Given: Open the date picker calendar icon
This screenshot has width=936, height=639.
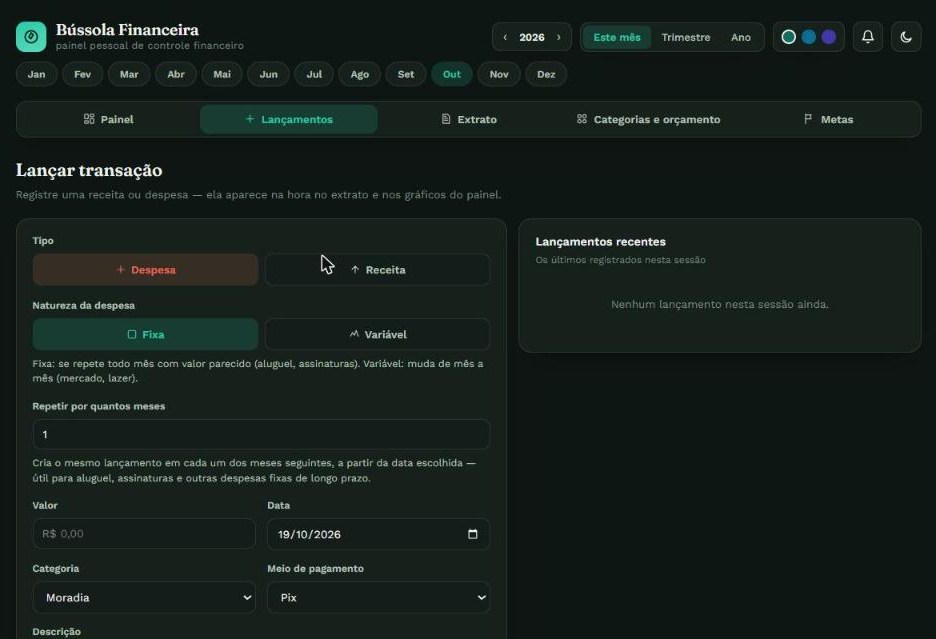Looking at the screenshot, I should coord(473,534).
